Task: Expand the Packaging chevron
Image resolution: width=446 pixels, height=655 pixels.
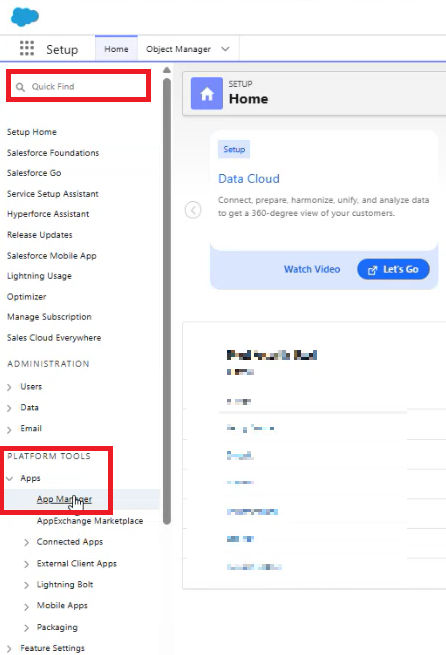Action: pyautogui.click(x=26, y=627)
